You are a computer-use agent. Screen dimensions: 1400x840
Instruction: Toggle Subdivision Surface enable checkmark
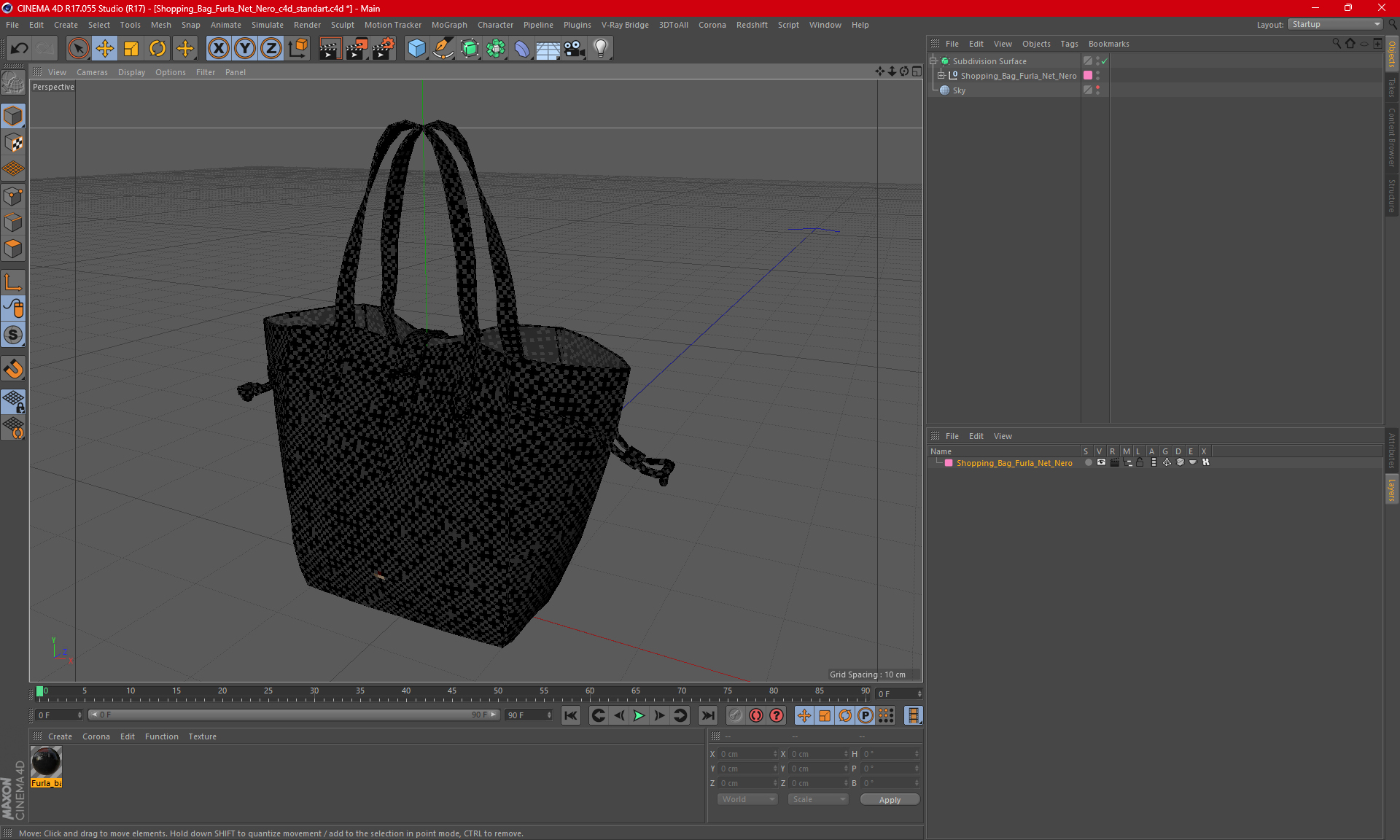coord(1105,61)
